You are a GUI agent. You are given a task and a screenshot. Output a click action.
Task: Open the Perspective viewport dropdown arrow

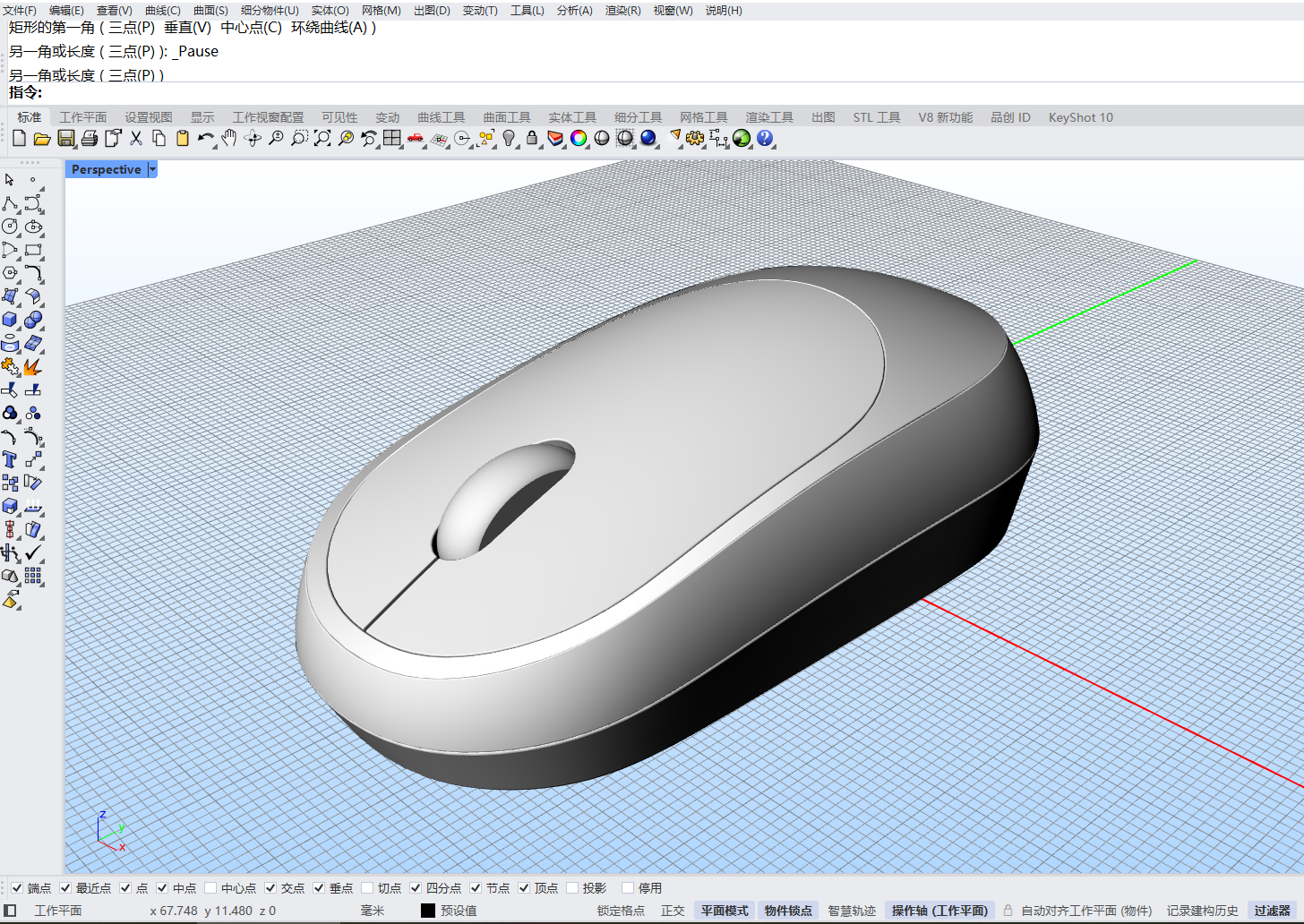[152, 169]
